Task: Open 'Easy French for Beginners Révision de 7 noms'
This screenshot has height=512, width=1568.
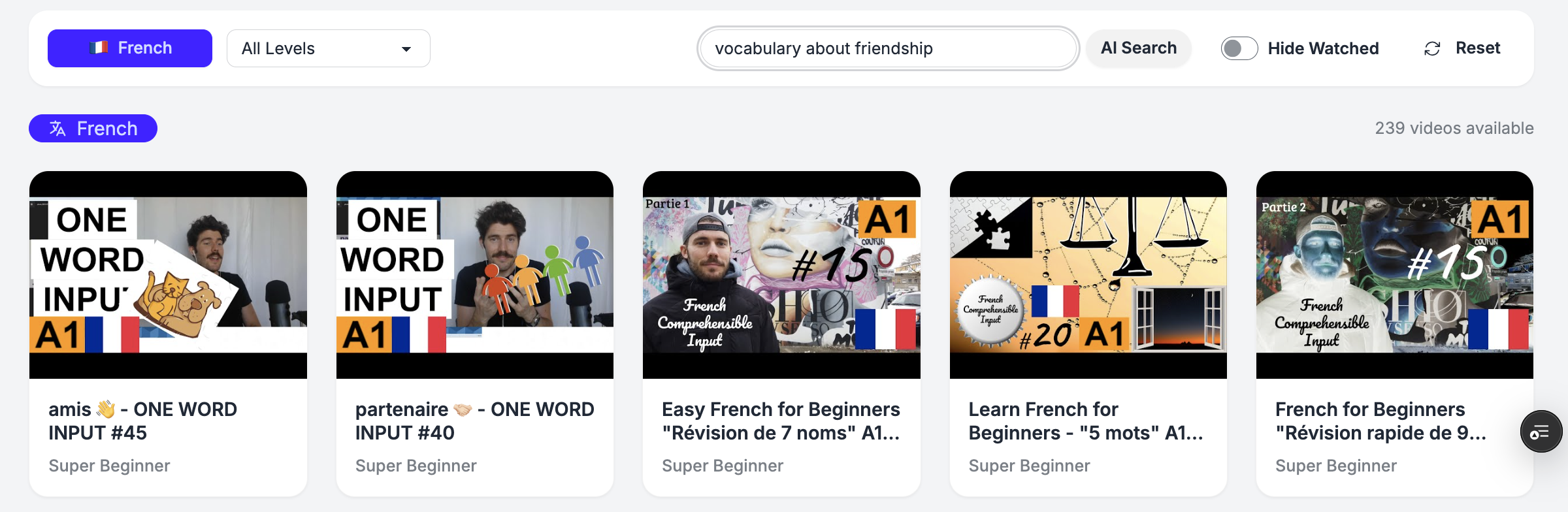Action: tap(781, 421)
